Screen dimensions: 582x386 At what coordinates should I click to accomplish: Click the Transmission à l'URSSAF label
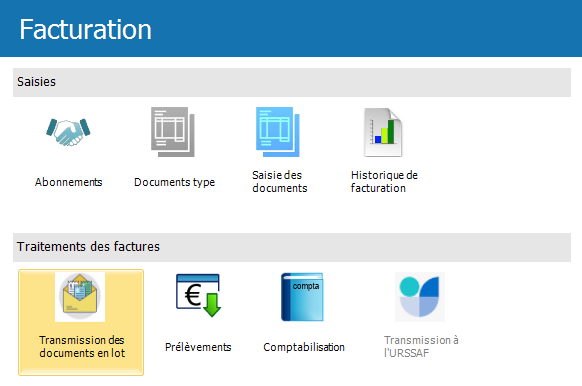point(421,347)
